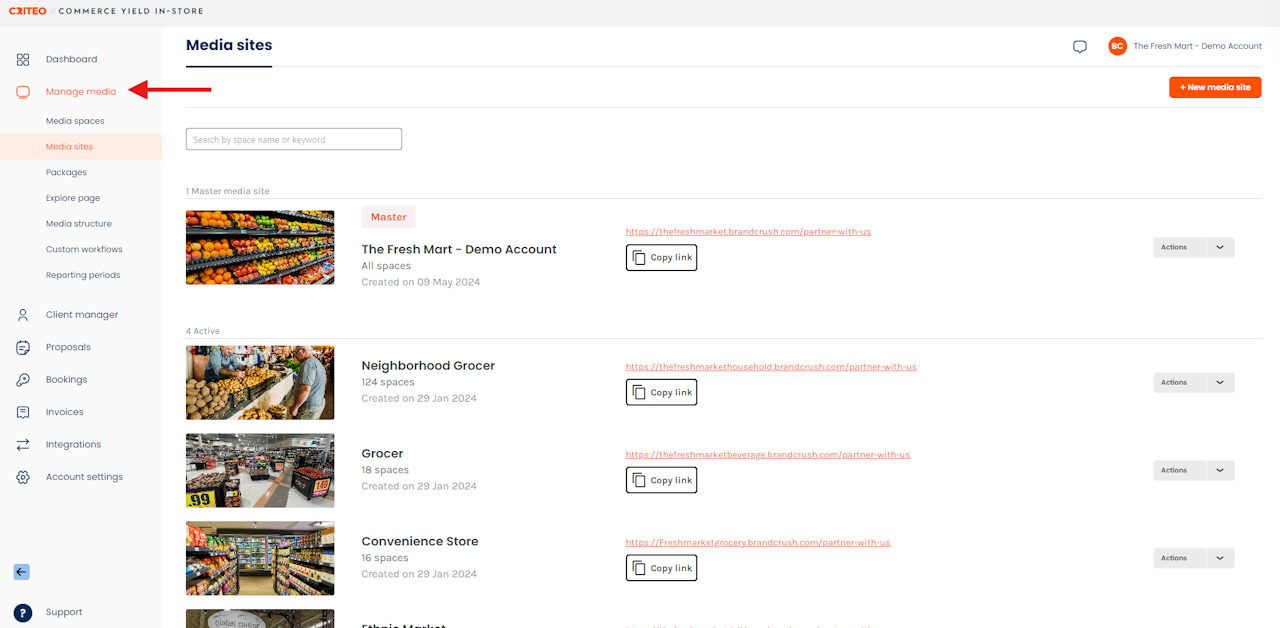This screenshot has width=1280, height=628.
Task: Collapse sidebar with the blue arrow button
Action: (x=22, y=572)
